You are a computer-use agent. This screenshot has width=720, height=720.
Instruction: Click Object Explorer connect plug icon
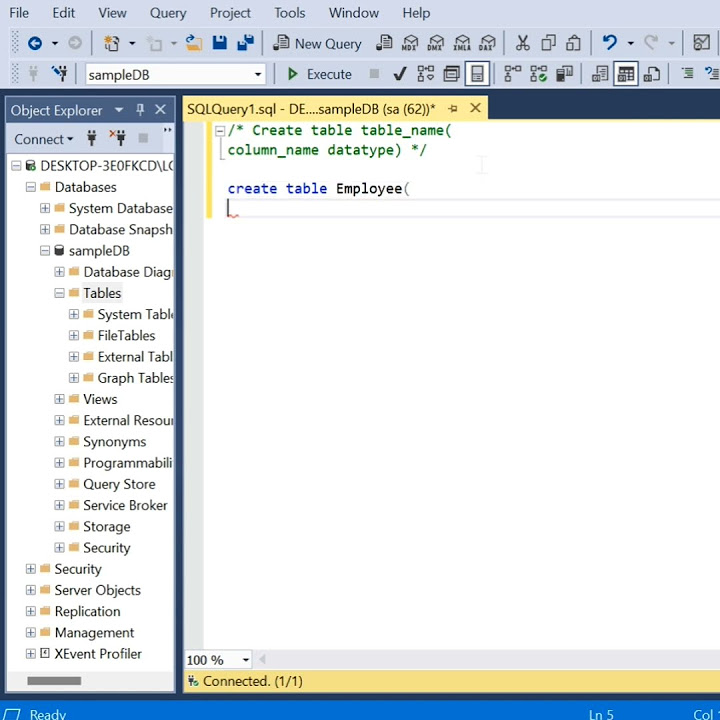click(91, 138)
